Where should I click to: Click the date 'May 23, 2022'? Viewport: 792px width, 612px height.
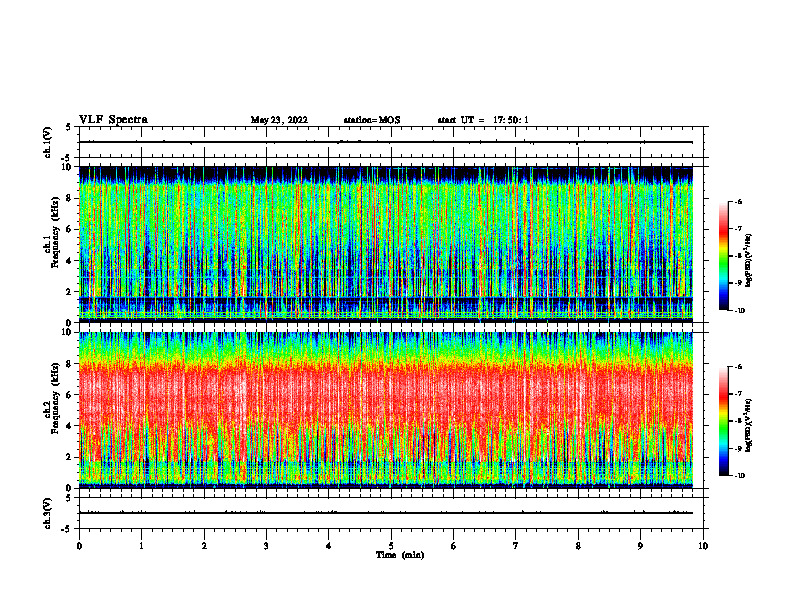[279, 120]
